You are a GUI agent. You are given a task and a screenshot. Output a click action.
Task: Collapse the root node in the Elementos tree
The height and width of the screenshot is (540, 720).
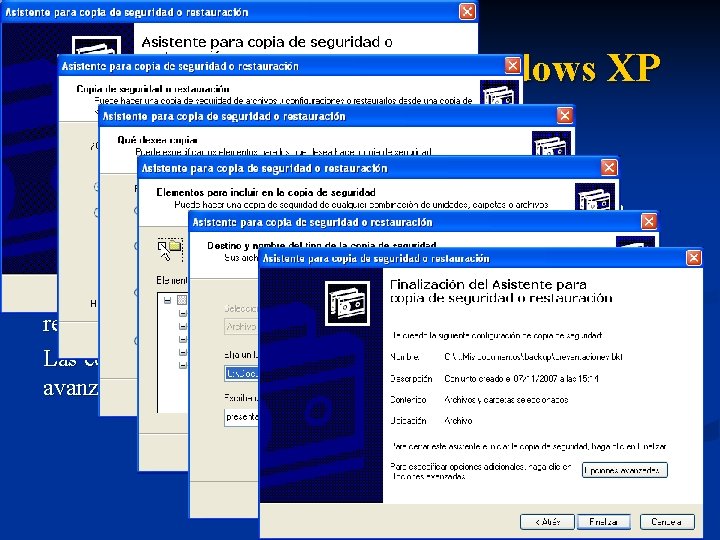point(168,300)
